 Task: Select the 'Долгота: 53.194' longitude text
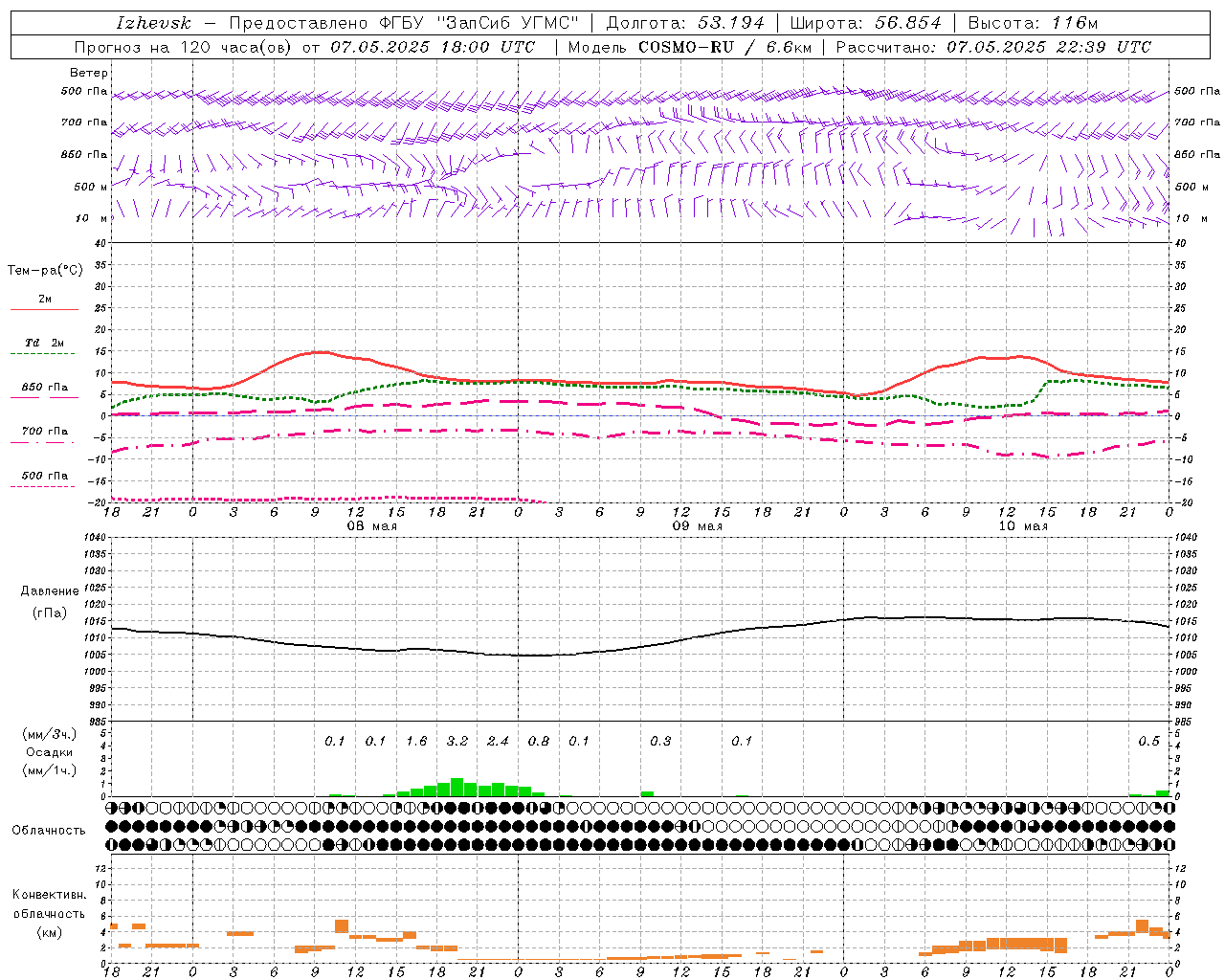(685, 23)
